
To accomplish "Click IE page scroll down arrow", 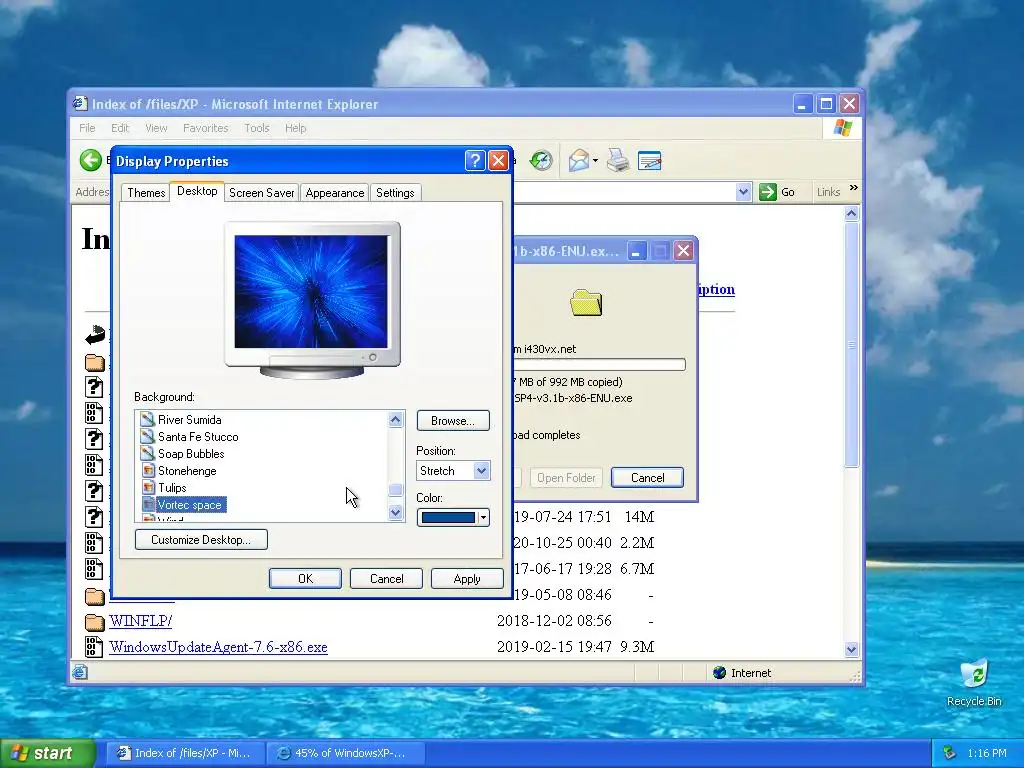I will tap(851, 649).
